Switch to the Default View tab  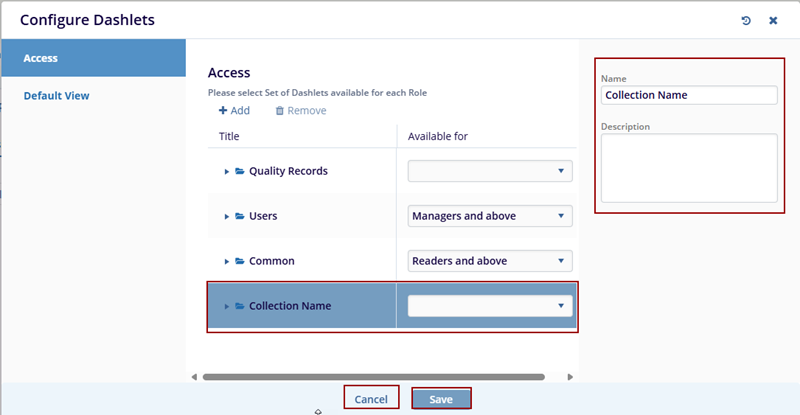click(56, 96)
